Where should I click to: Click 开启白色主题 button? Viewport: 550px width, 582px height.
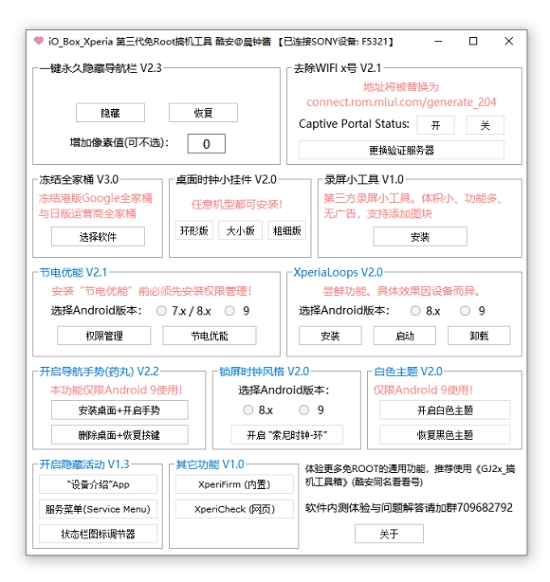coord(445,410)
